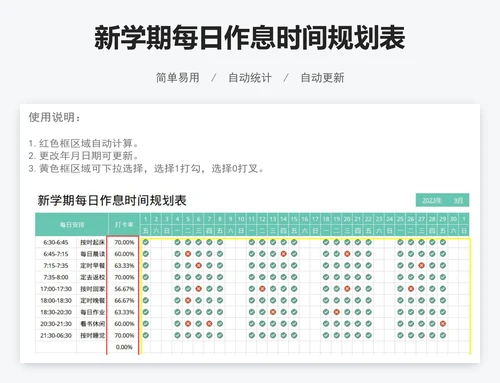Click the red cross for 17:00-17:30 on day 12

tap(262, 289)
